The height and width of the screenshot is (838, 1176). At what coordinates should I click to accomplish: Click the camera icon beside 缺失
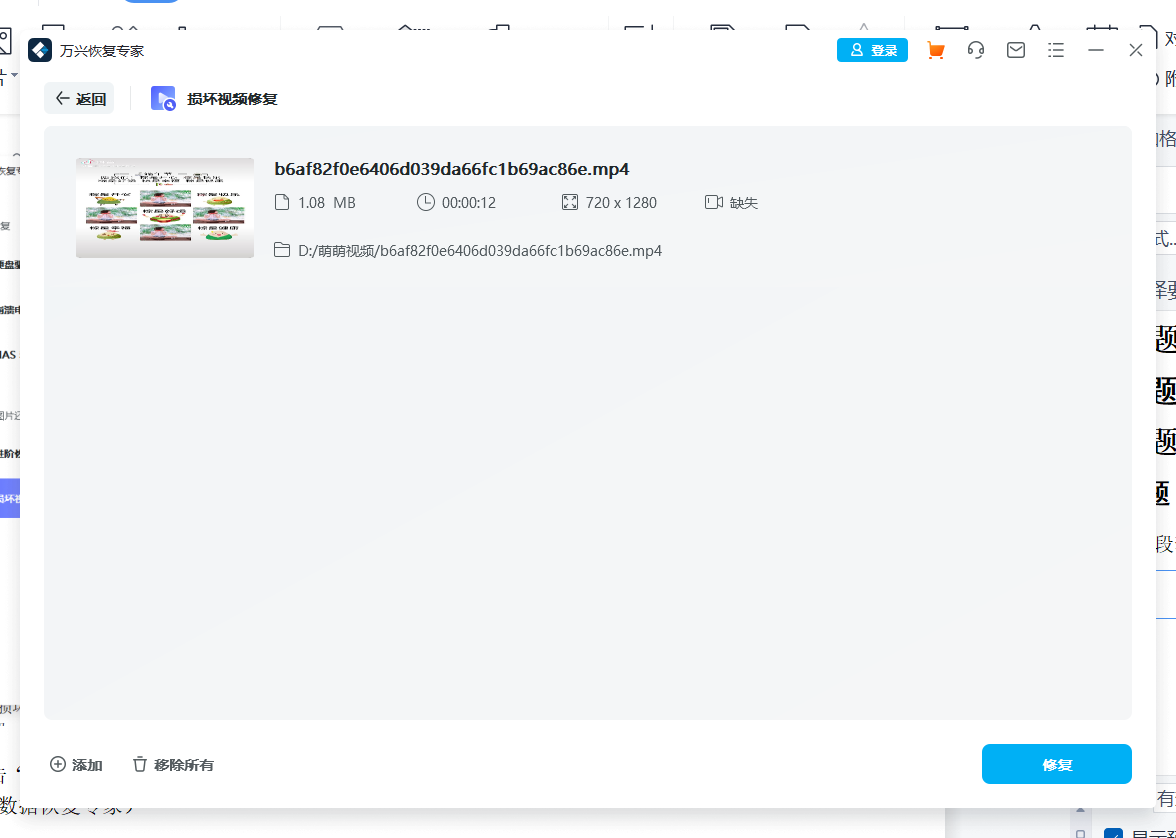tap(713, 203)
